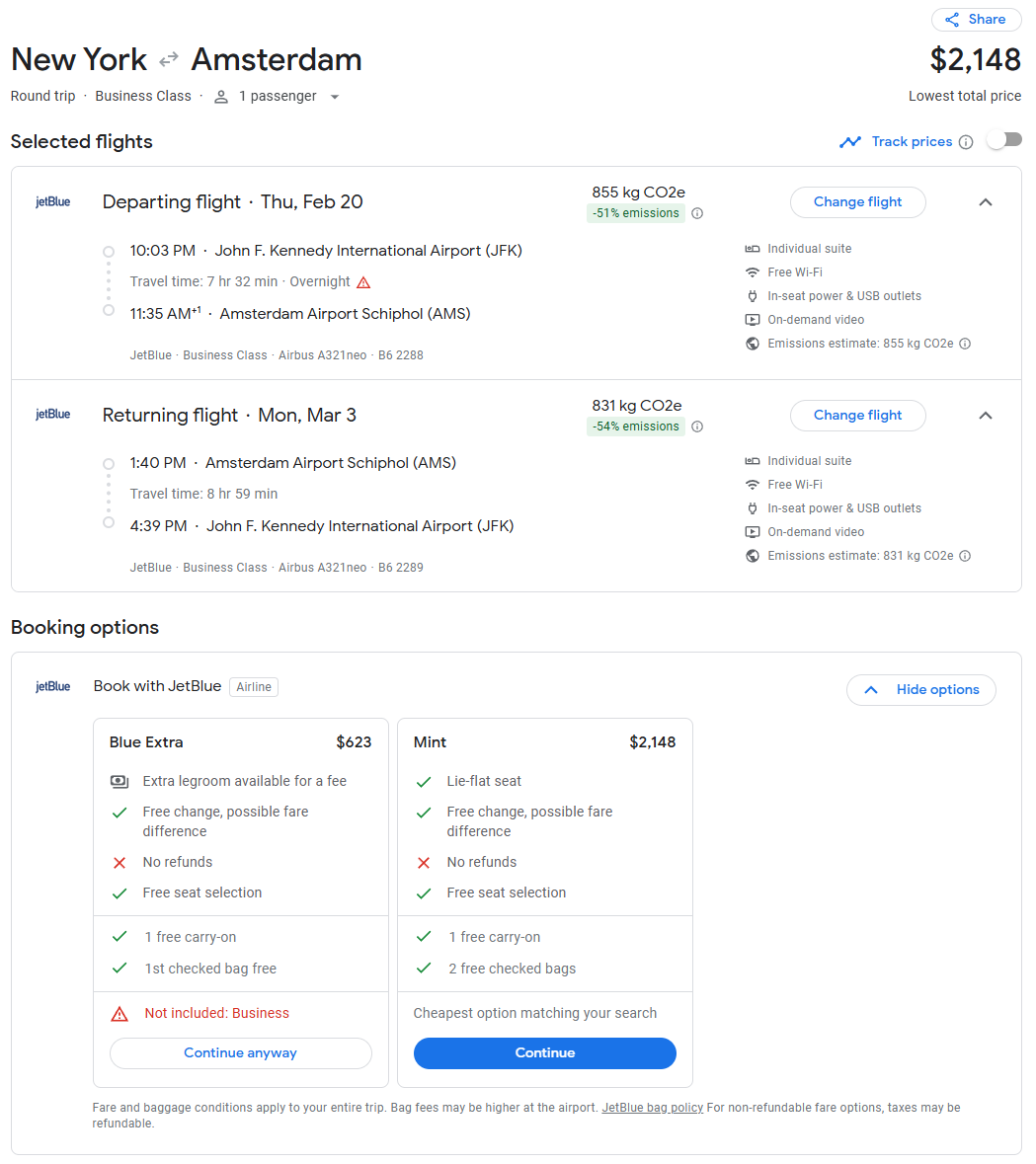1036x1164 pixels.
Task: Click the track prices chart icon
Action: (x=850, y=142)
